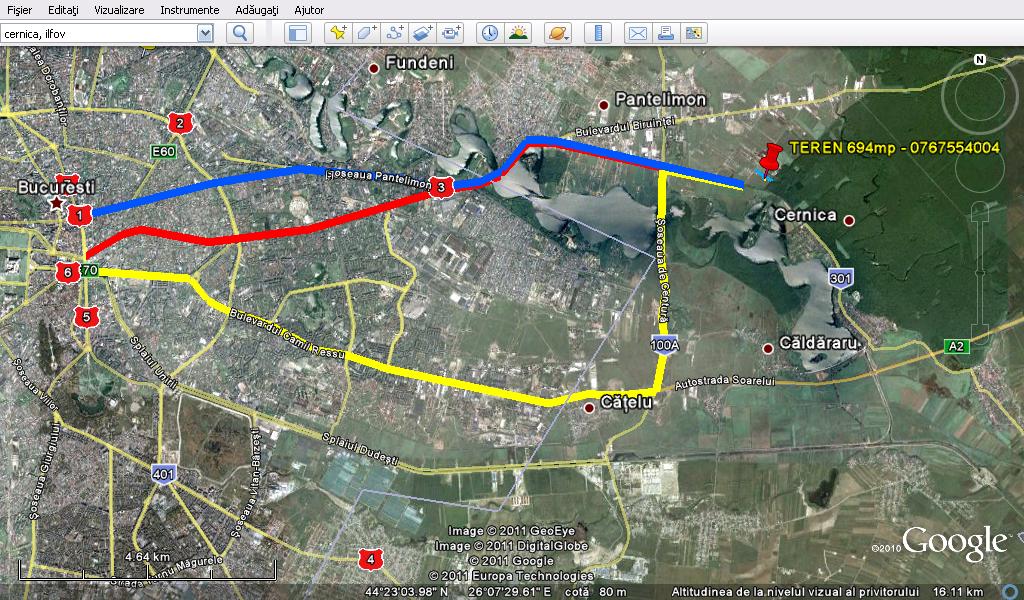1024x600 pixels.
Task: Click the red TEREN 694mp pushpin placemark
Action: tap(769, 159)
